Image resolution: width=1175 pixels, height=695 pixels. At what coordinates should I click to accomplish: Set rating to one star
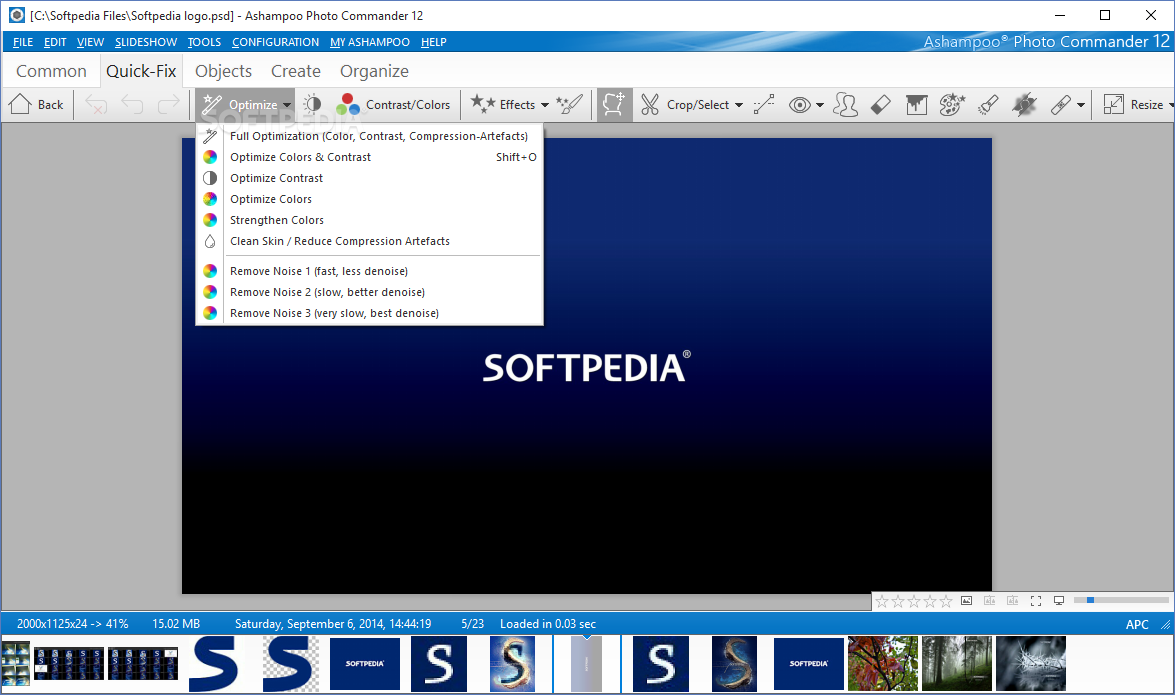(881, 601)
